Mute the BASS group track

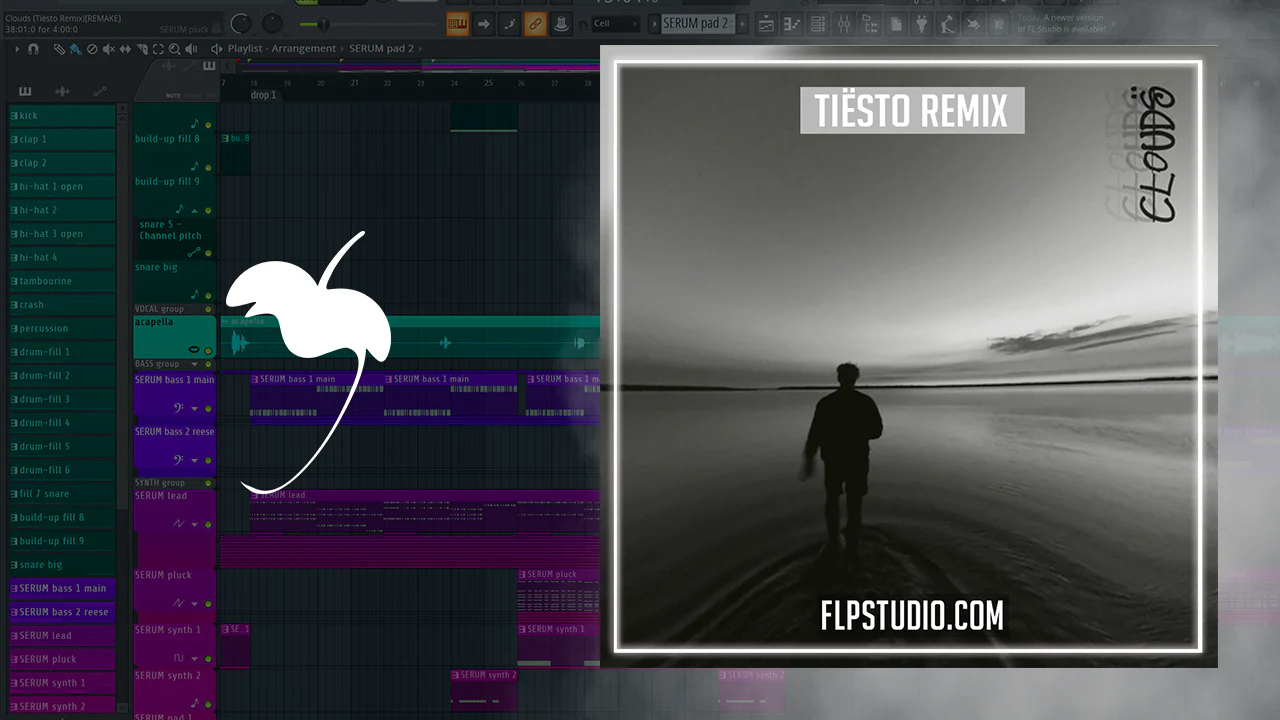click(208, 365)
